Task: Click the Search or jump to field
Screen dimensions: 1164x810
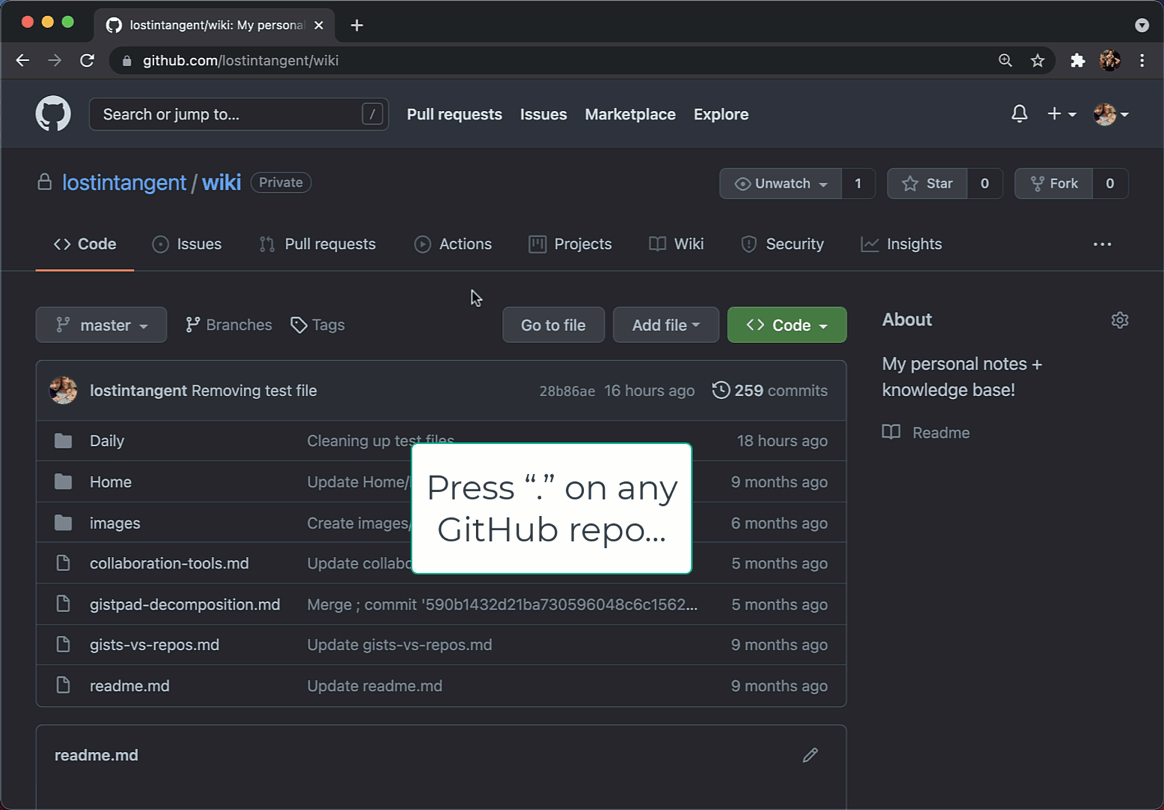Action: point(238,114)
